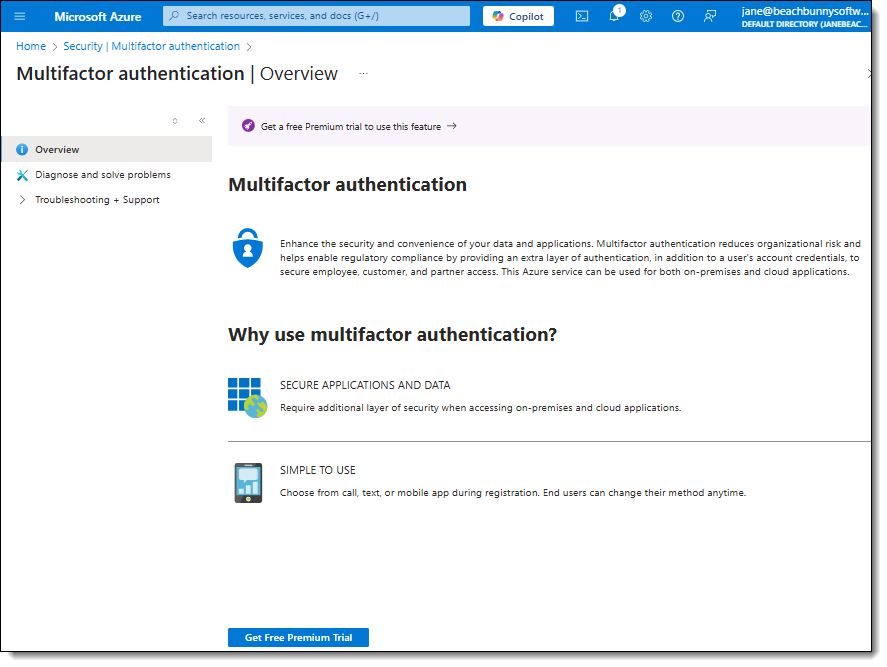This screenshot has width=887, height=667.
Task: Open the ellipsis more options next to title
Action: [364, 74]
